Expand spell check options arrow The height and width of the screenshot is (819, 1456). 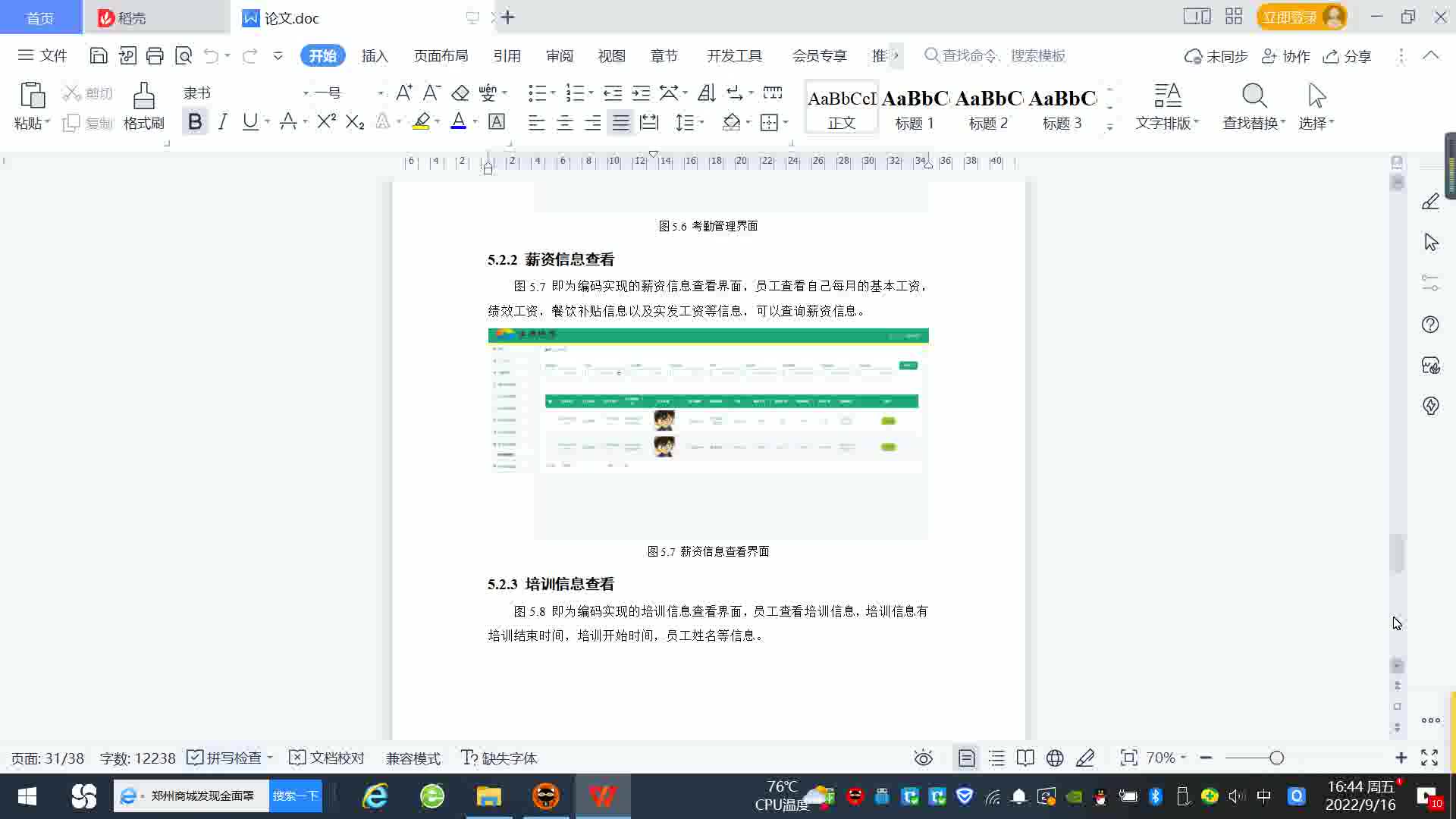[270, 758]
